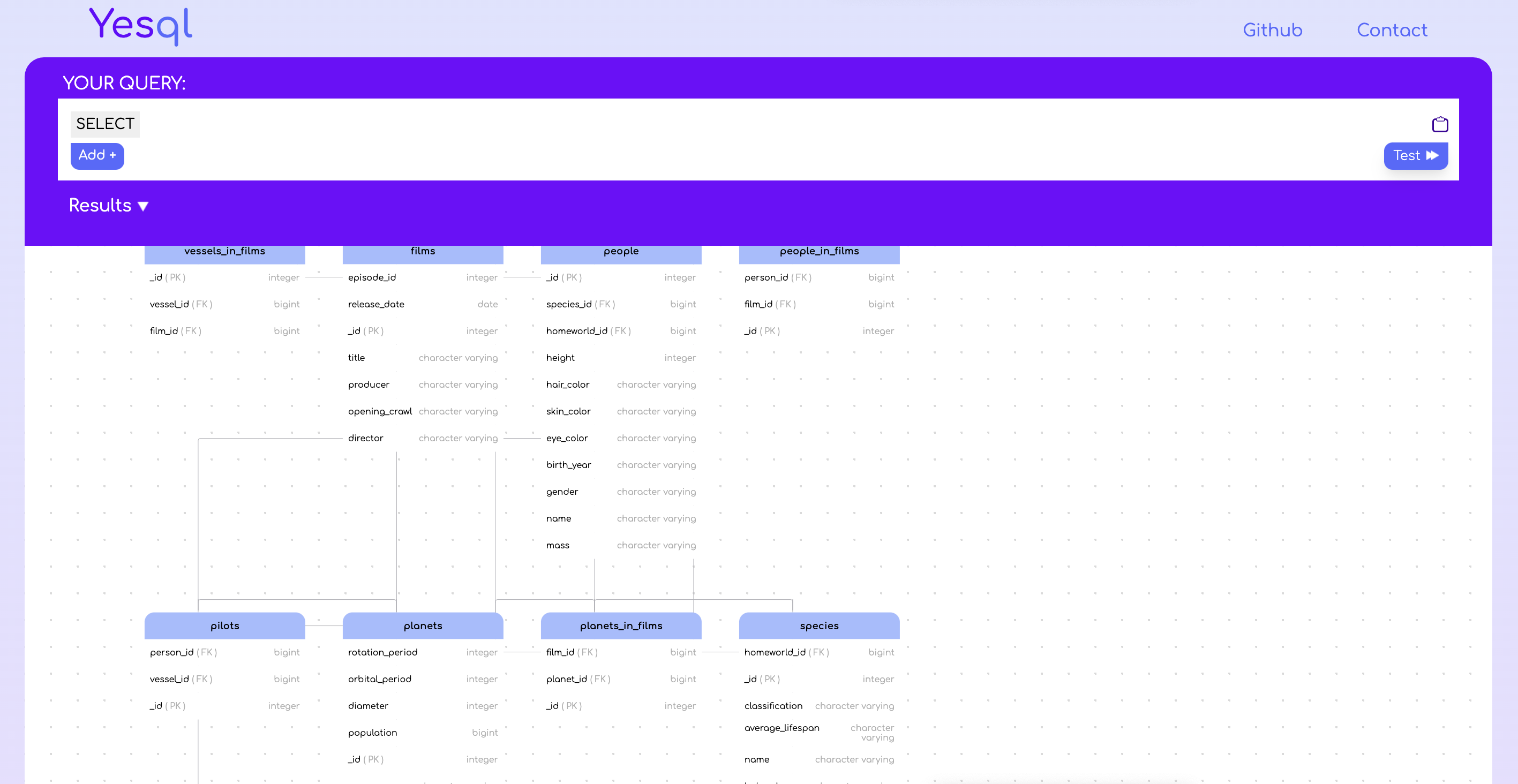Click the Add+ icon to add query clause
Image resolution: width=1518 pixels, height=784 pixels.
tap(97, 155)
